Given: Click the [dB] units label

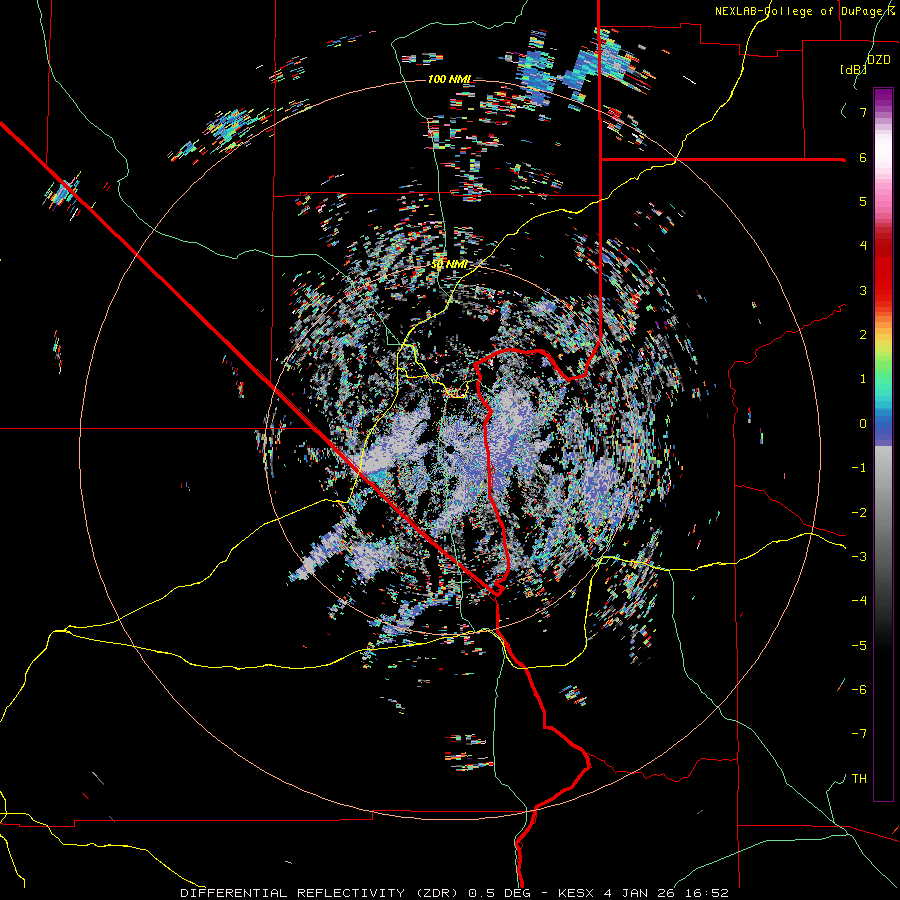Looking at the screenshot, I should click(x=853, y=70).
